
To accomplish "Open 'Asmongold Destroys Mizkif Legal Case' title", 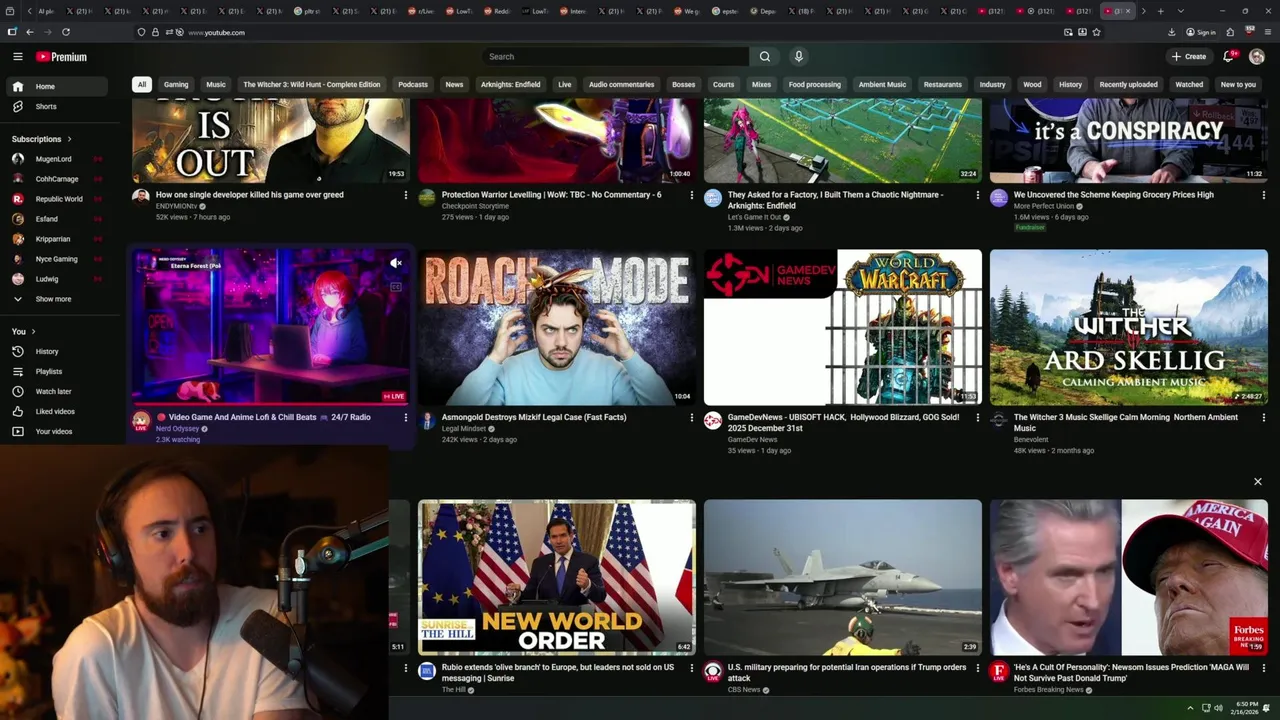I will coord(534,418).
